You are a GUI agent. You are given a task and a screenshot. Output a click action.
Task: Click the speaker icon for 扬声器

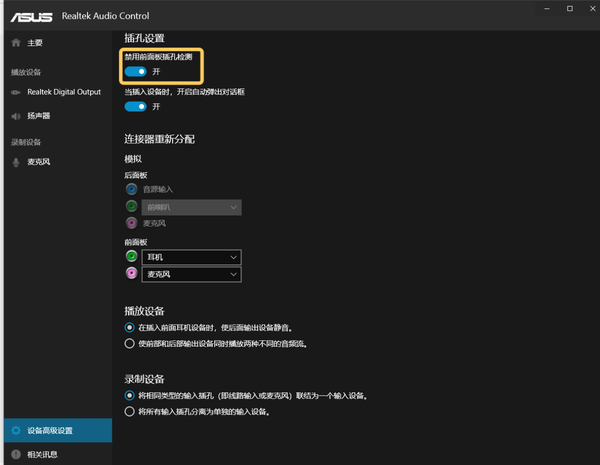[x=16, y=116]
